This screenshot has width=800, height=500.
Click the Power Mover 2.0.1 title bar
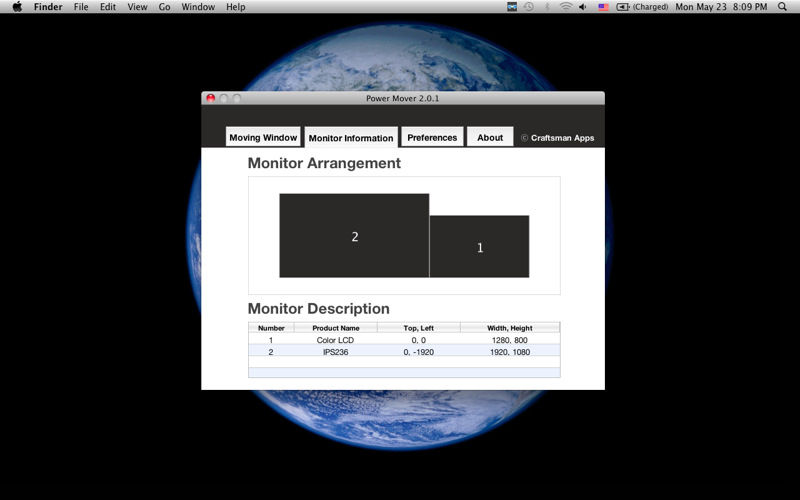coord(403,98)
